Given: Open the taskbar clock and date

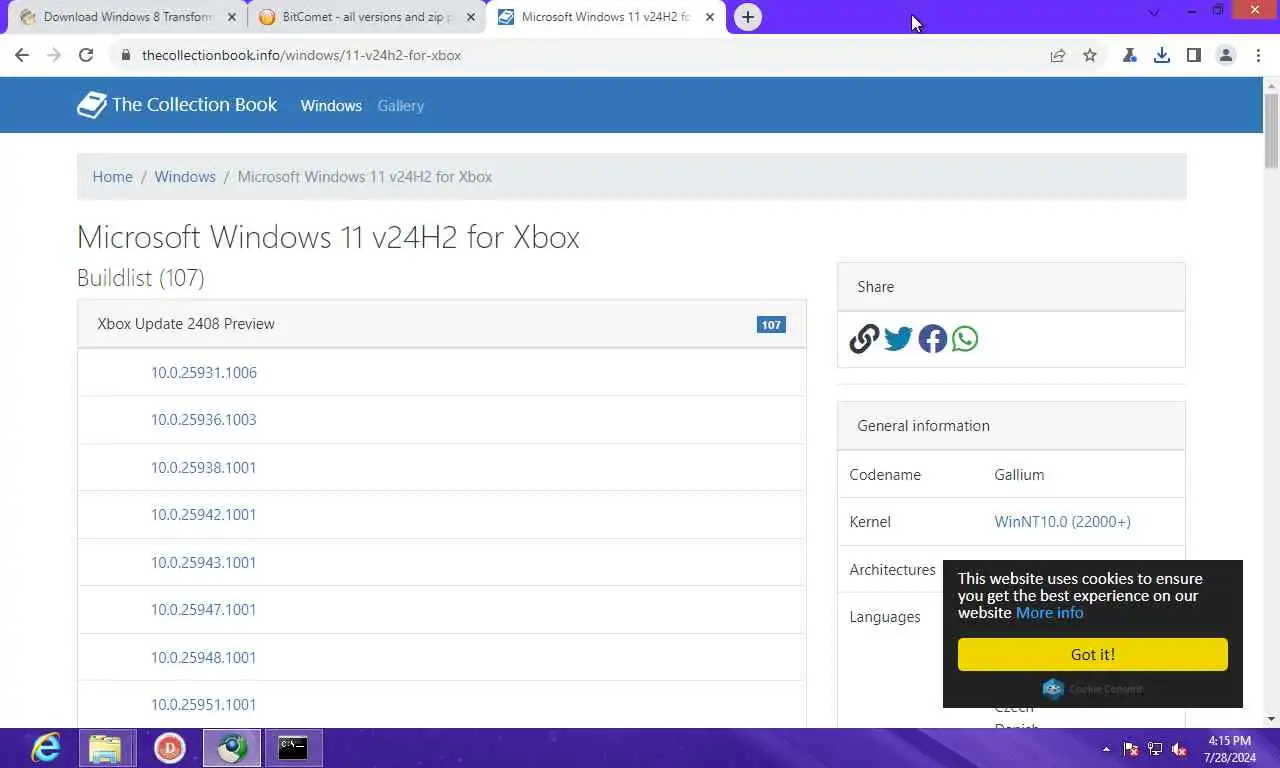Looking at the screenshot, I should (x=1230, y=749).
